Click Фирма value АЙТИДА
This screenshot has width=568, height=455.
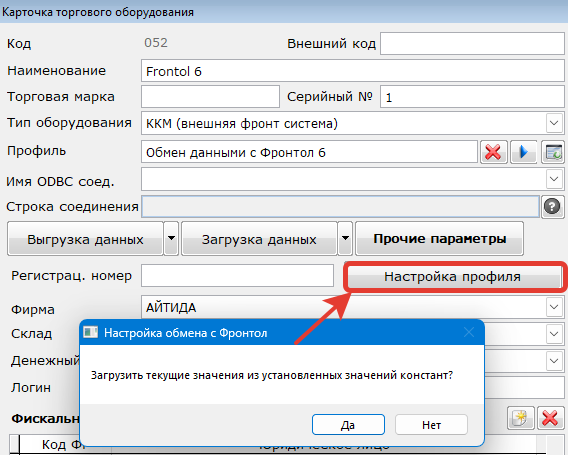click(x=171, y=308)
